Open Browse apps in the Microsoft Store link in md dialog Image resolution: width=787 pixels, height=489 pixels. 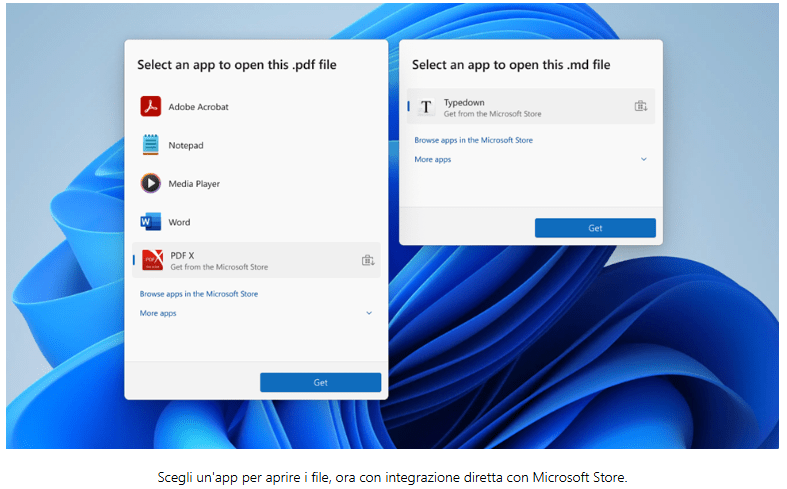tap(473, 140)
